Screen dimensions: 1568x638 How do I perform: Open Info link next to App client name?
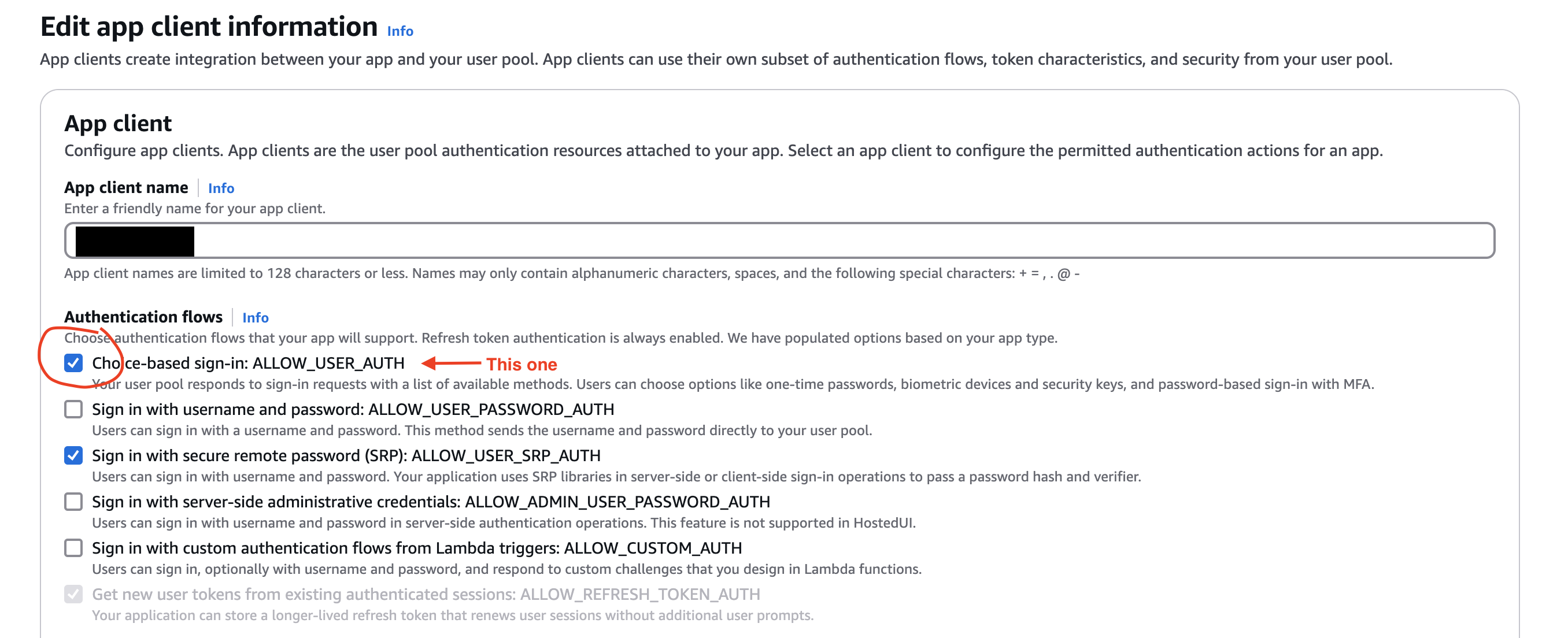pyautogui.click(x=221, y=188)
